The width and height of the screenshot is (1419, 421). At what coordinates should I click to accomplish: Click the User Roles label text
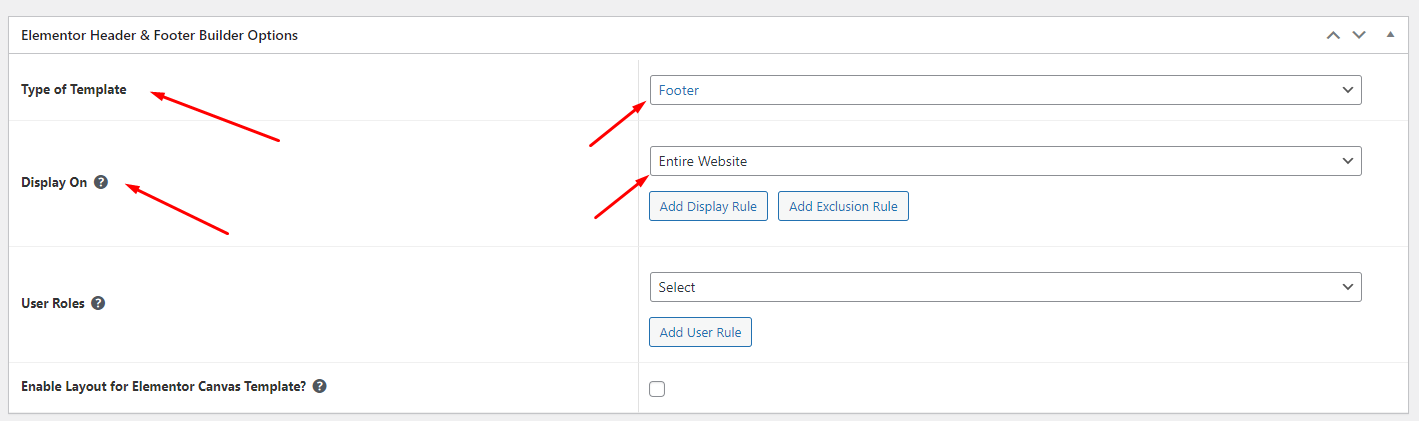tap(53, 303)
